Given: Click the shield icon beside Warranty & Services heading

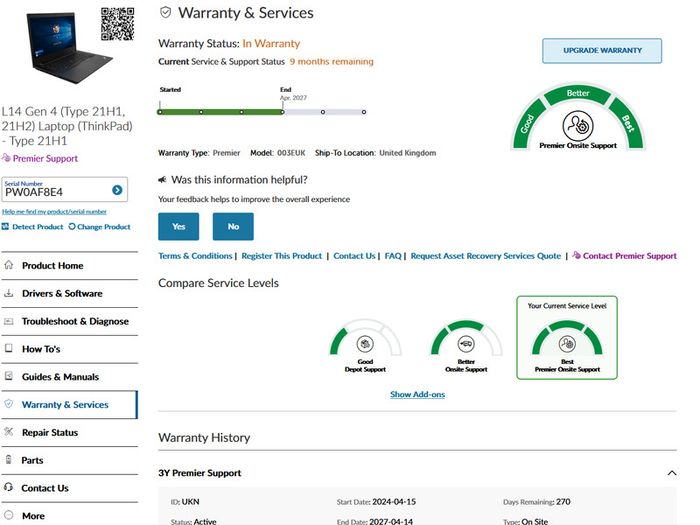Looking at the screenshot, I should [166, 12].
